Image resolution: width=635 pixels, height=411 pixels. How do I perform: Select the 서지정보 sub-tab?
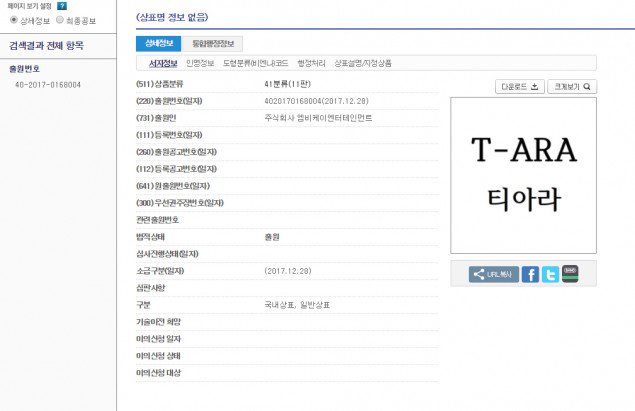(x=158, y=63)
